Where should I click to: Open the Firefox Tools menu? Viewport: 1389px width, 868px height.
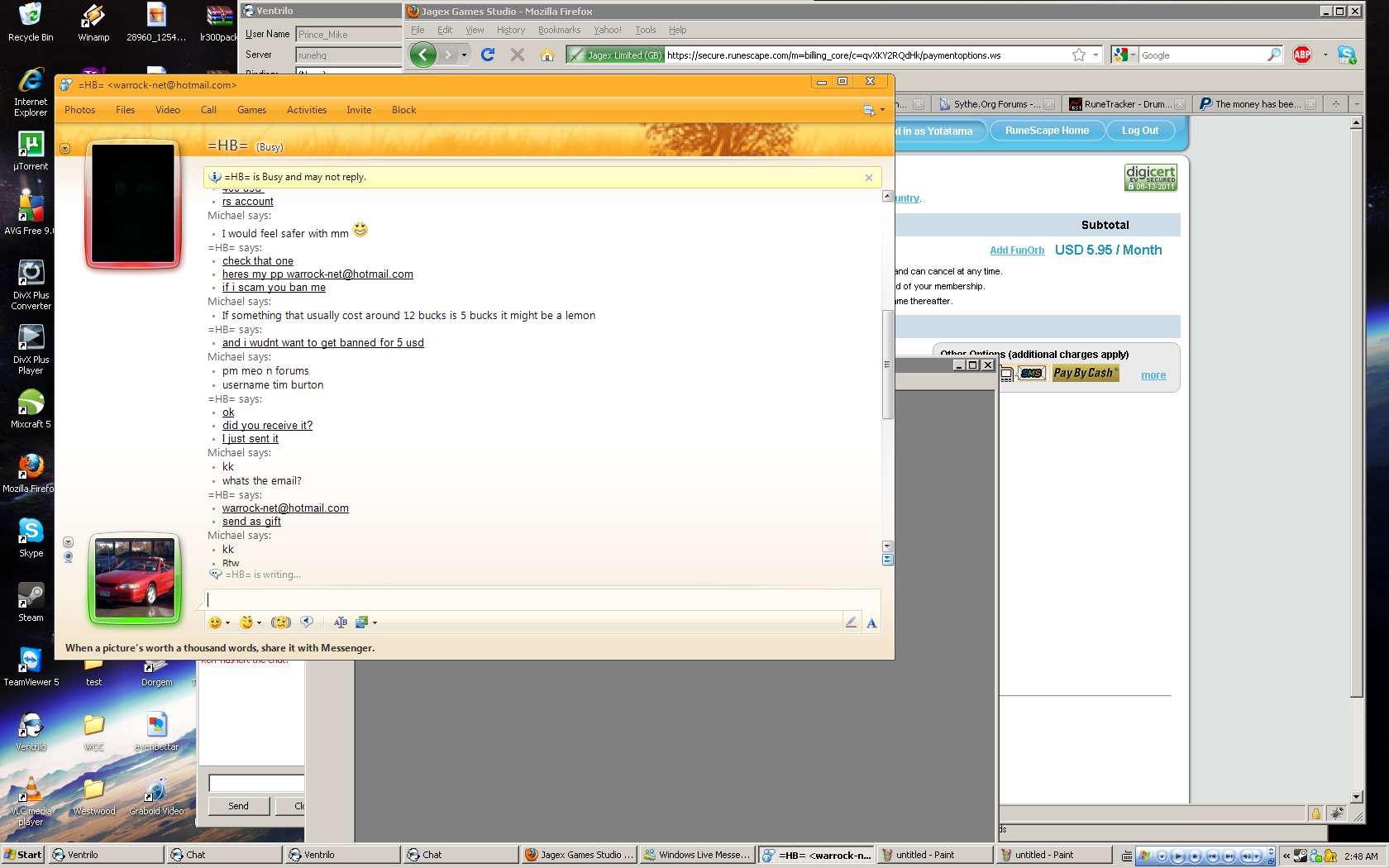click(645, 30)
